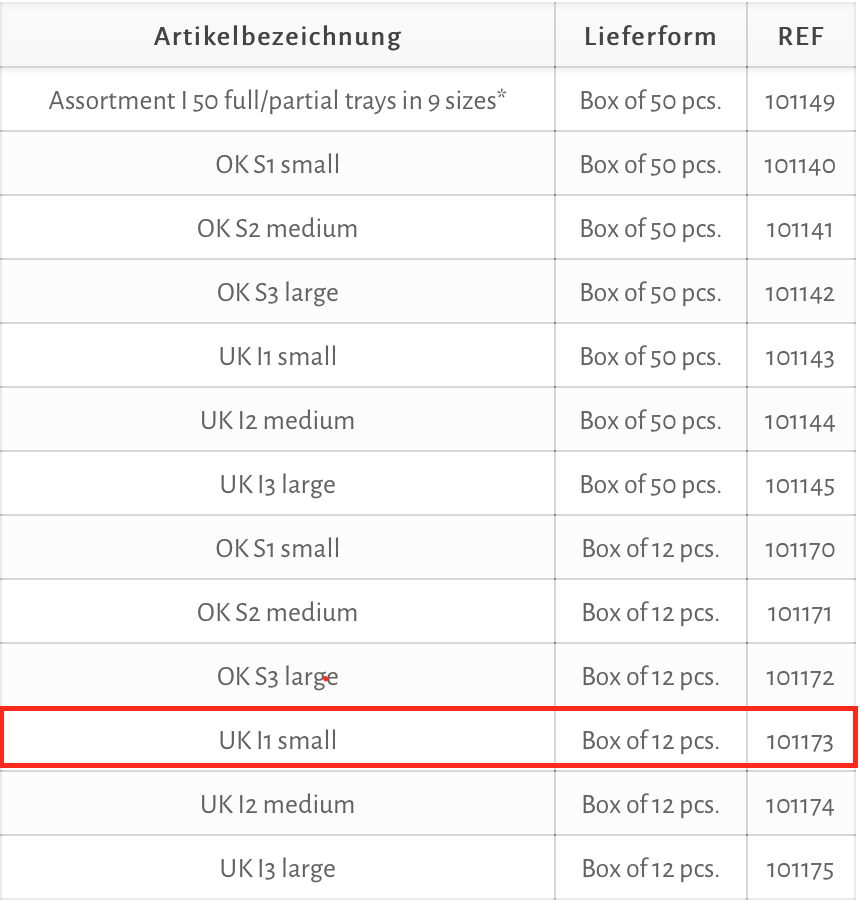The width and height of the screenshot is (860, 902).
Task: Select OK S2 medium box of 12
Action: [x=428, y=612]
